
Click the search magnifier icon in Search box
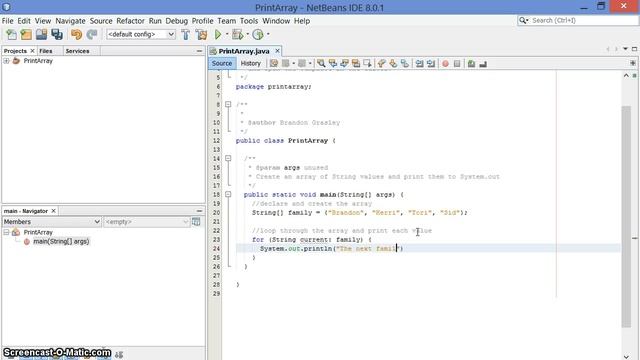point(523,20)
